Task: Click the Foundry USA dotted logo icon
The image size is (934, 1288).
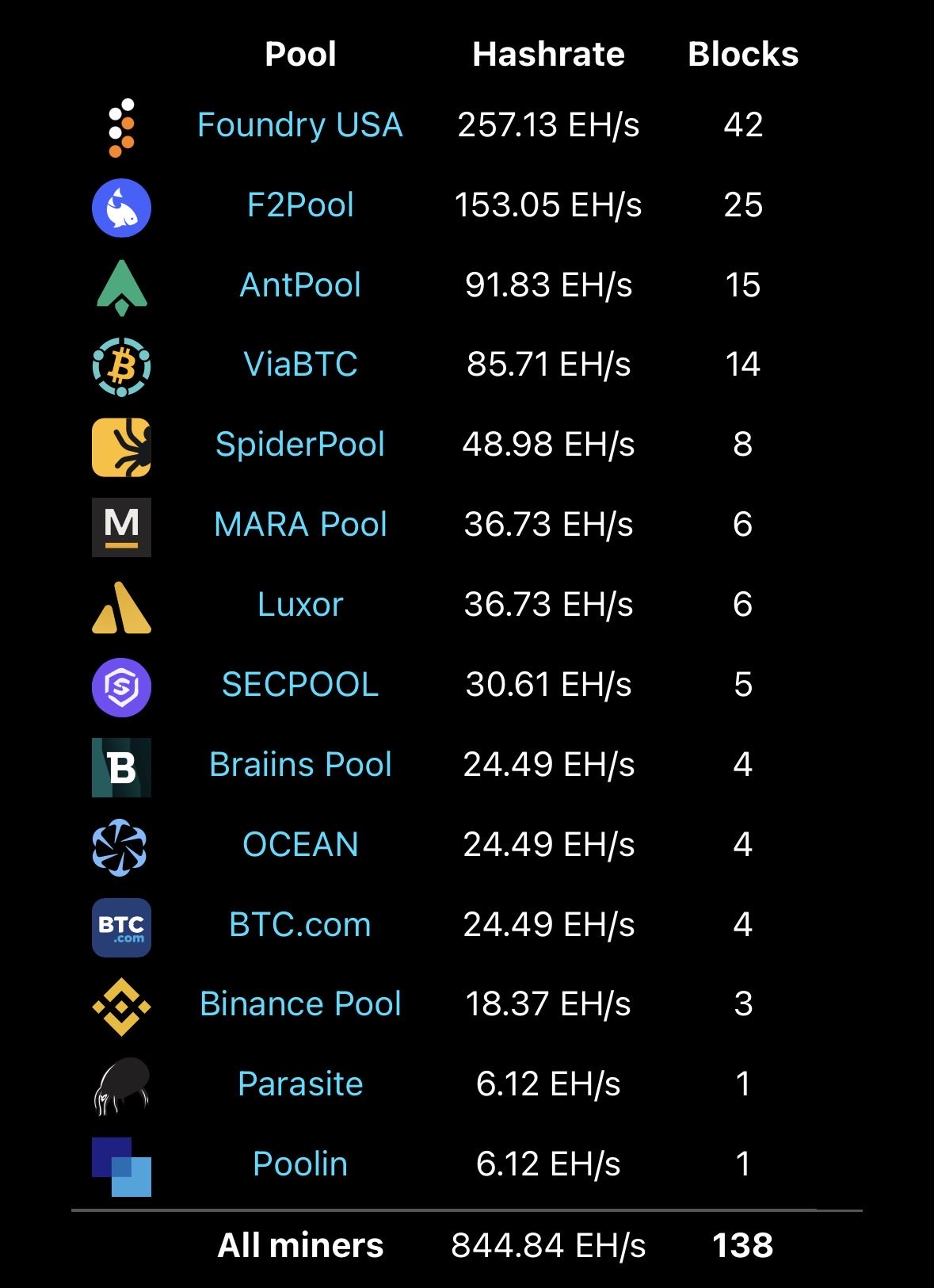Action: coord(121,128)
